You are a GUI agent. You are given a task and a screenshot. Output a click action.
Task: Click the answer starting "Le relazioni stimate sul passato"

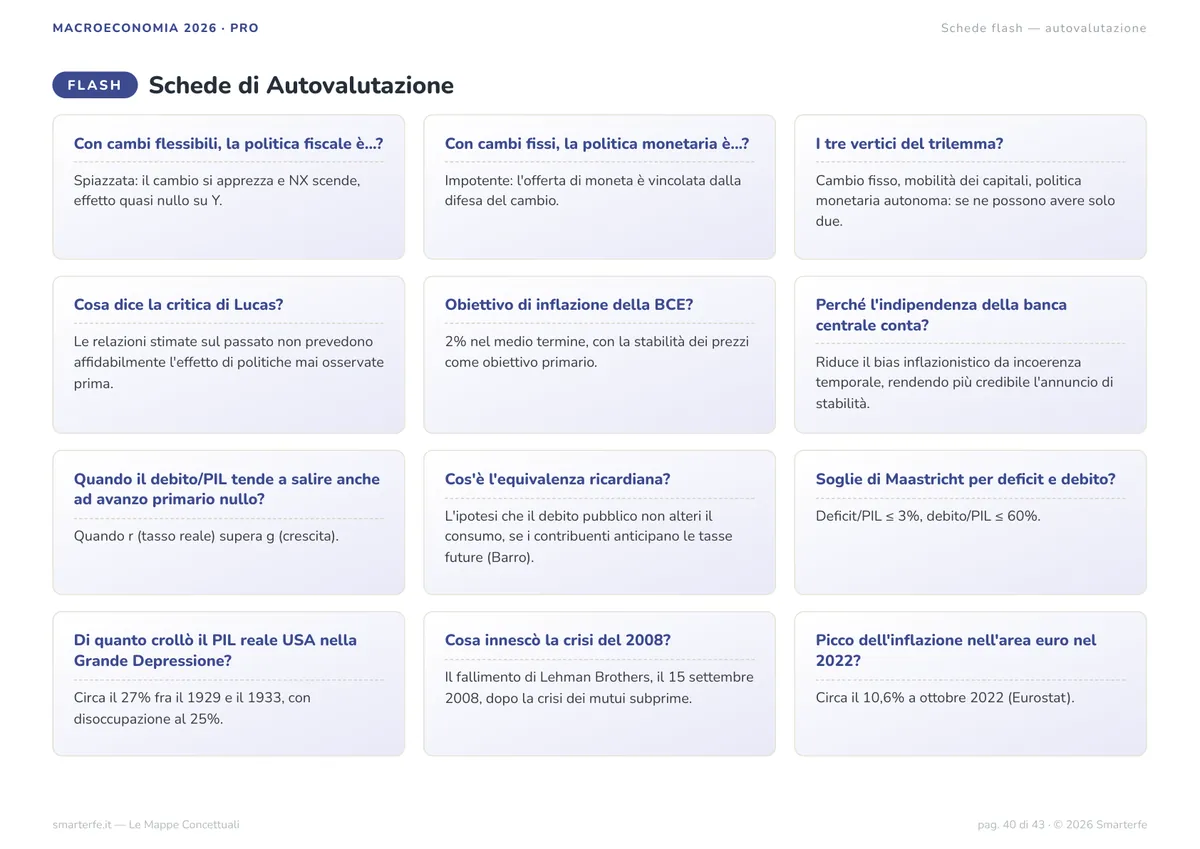click(229, 362)
